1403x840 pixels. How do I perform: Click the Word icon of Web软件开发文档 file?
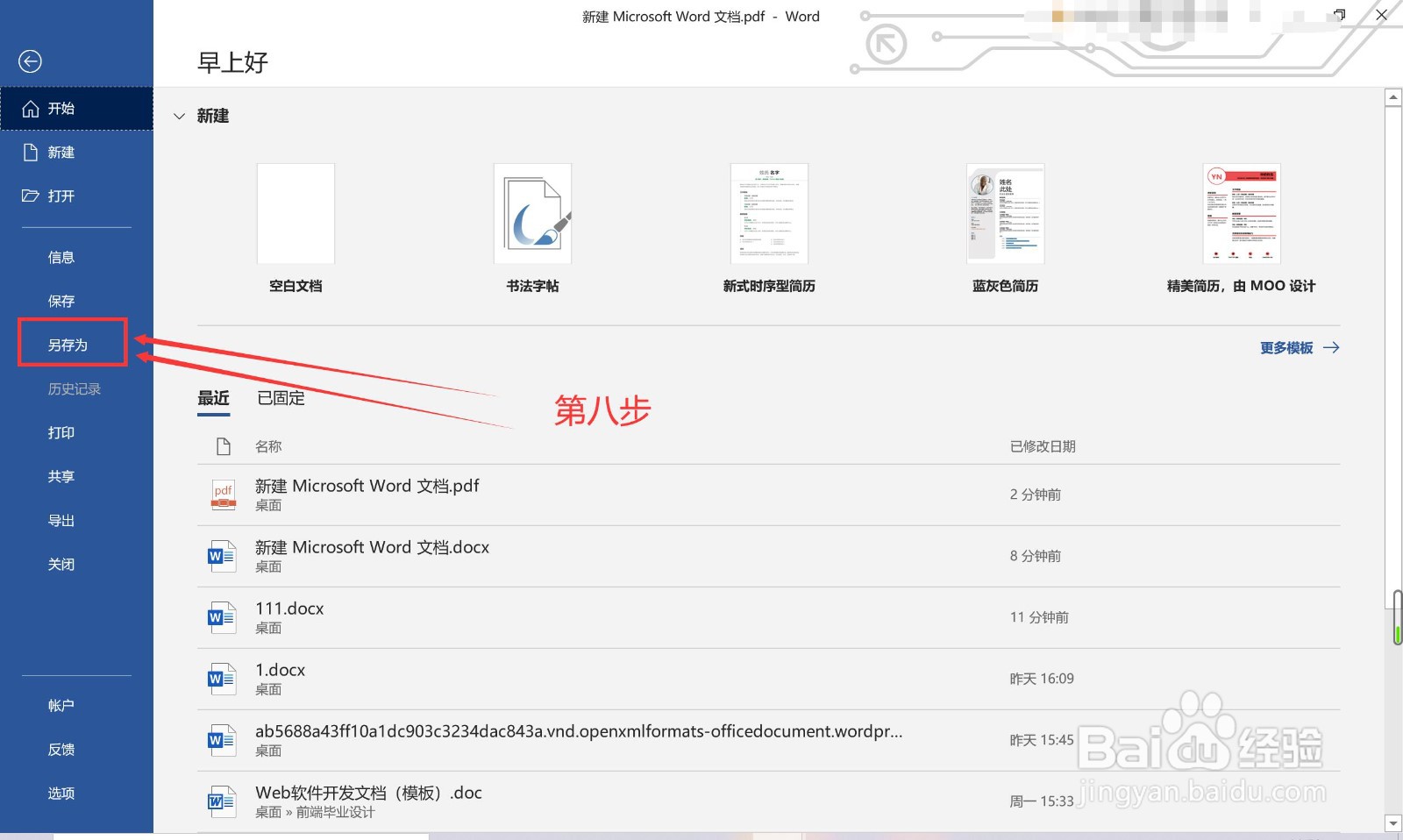click(223, 801)
